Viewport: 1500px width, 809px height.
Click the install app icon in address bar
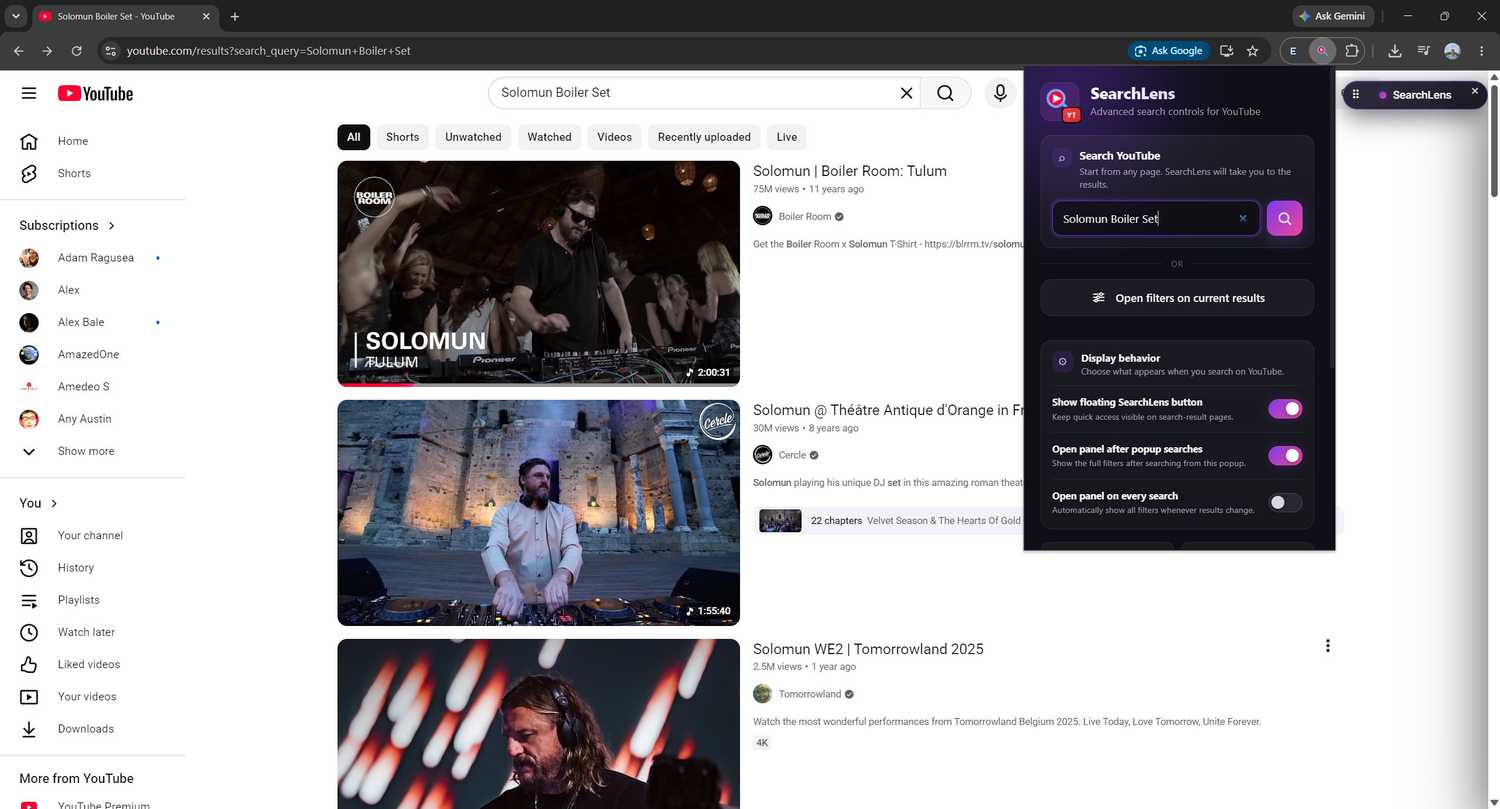(x=1226, y=51)
